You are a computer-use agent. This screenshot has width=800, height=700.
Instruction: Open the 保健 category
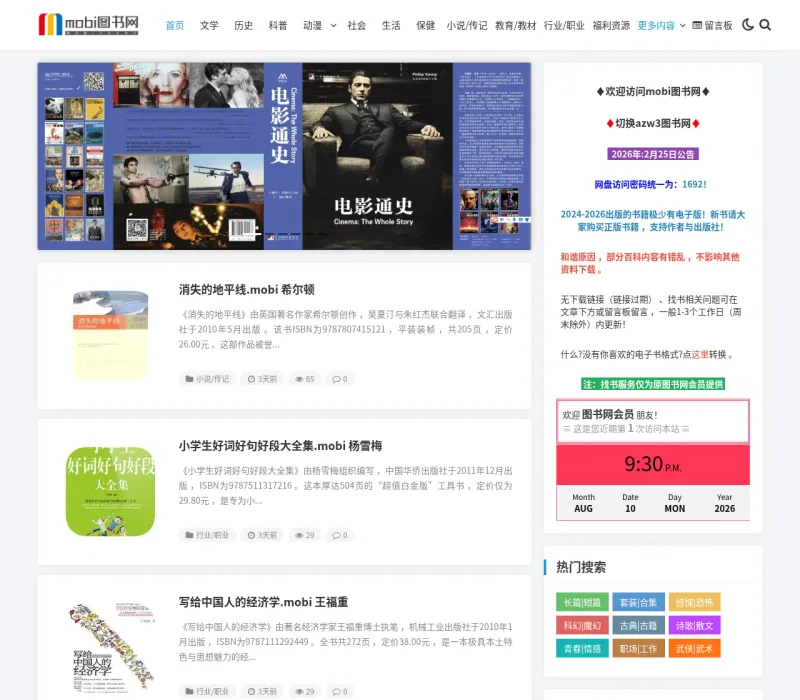tap(426, 25)
